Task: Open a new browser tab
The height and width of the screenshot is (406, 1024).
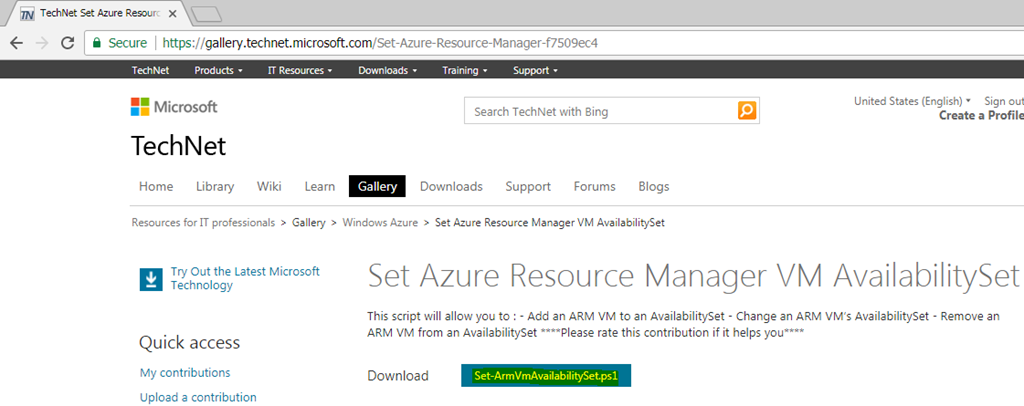Action: (207, 14)
